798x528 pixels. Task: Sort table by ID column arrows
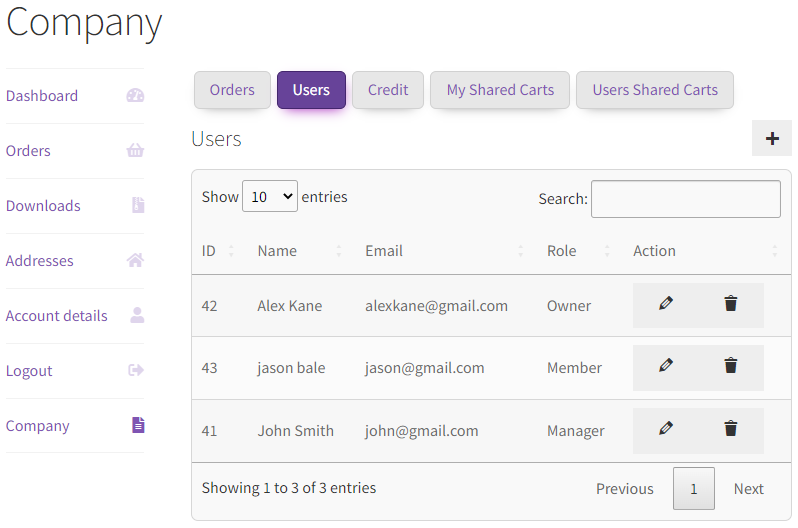231,251
